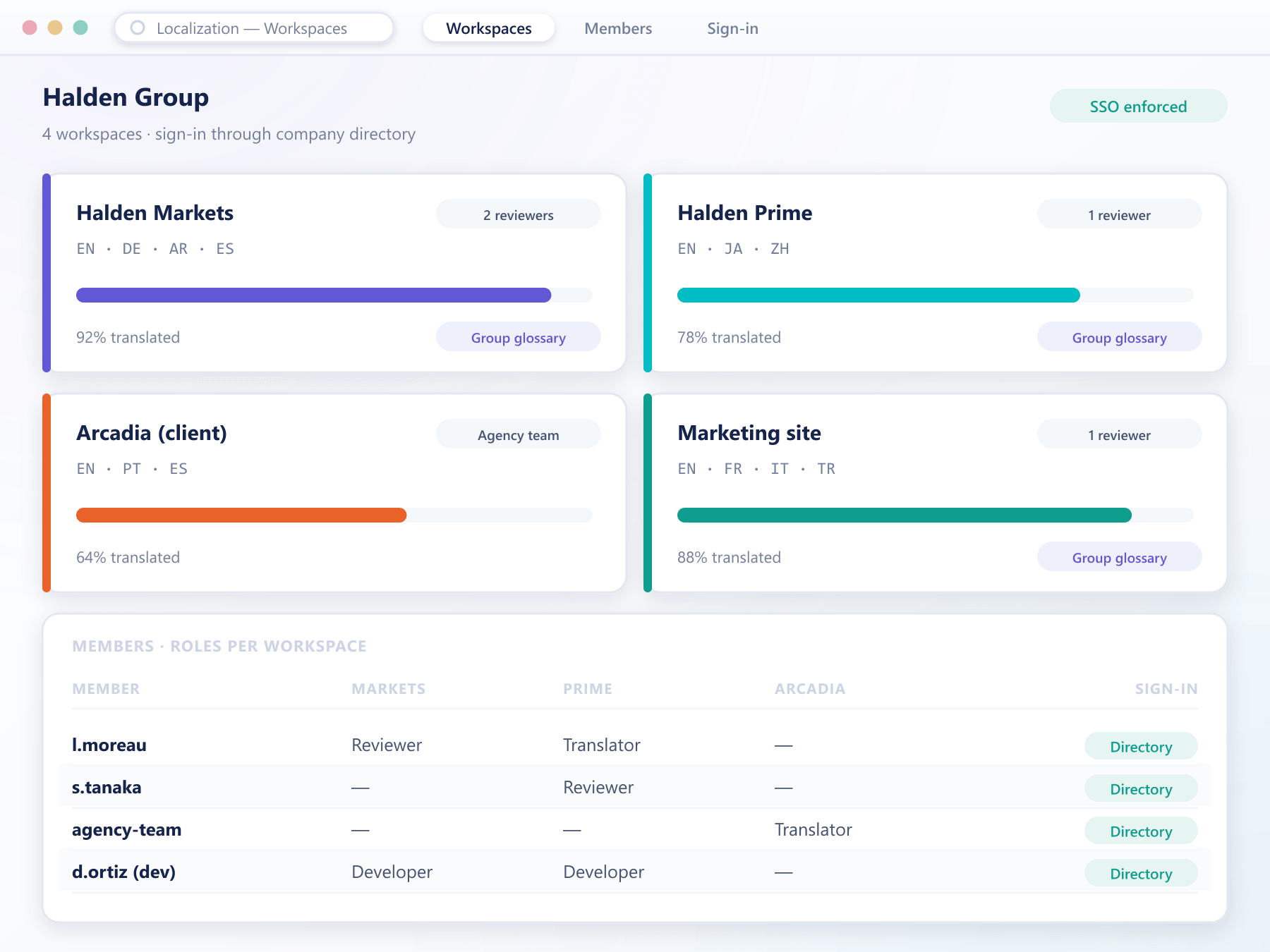This screenshot has width=1270, height=952.
Task: Click the Agency team pill on Arcadia
Action: 519,434
